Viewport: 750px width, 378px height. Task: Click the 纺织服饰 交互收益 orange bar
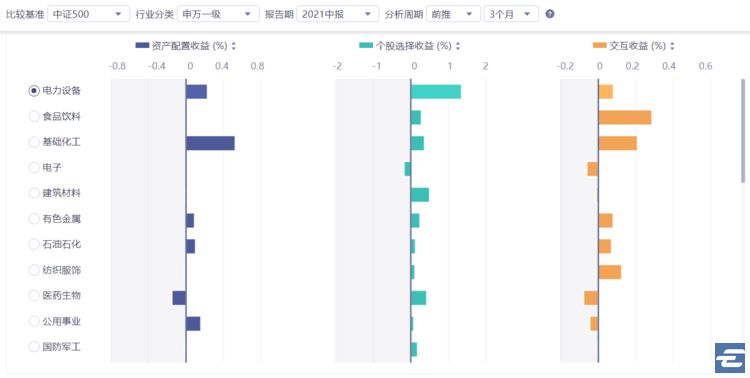tap(610, 272)
